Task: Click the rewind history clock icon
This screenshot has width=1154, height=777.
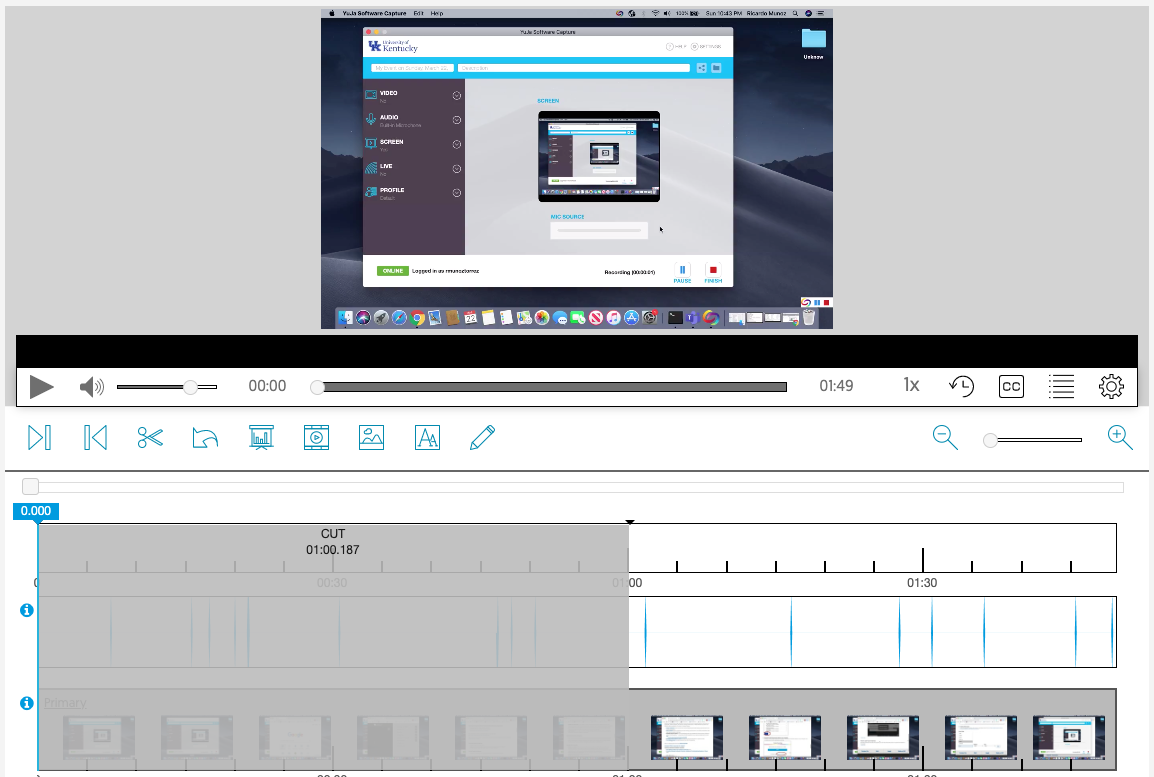Action: click(961, 386)
